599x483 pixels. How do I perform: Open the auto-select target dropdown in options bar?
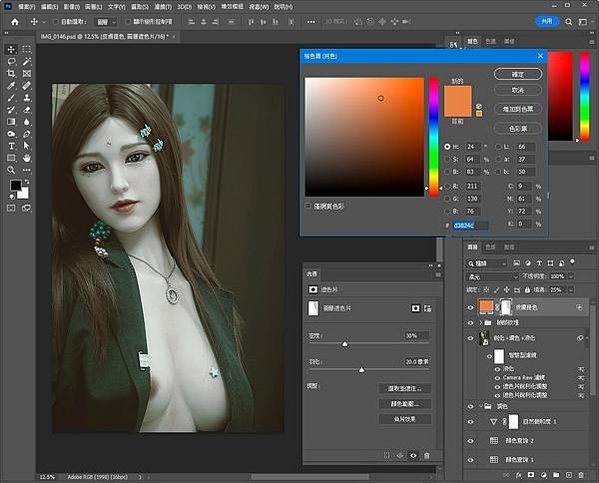tap(106, 22)
